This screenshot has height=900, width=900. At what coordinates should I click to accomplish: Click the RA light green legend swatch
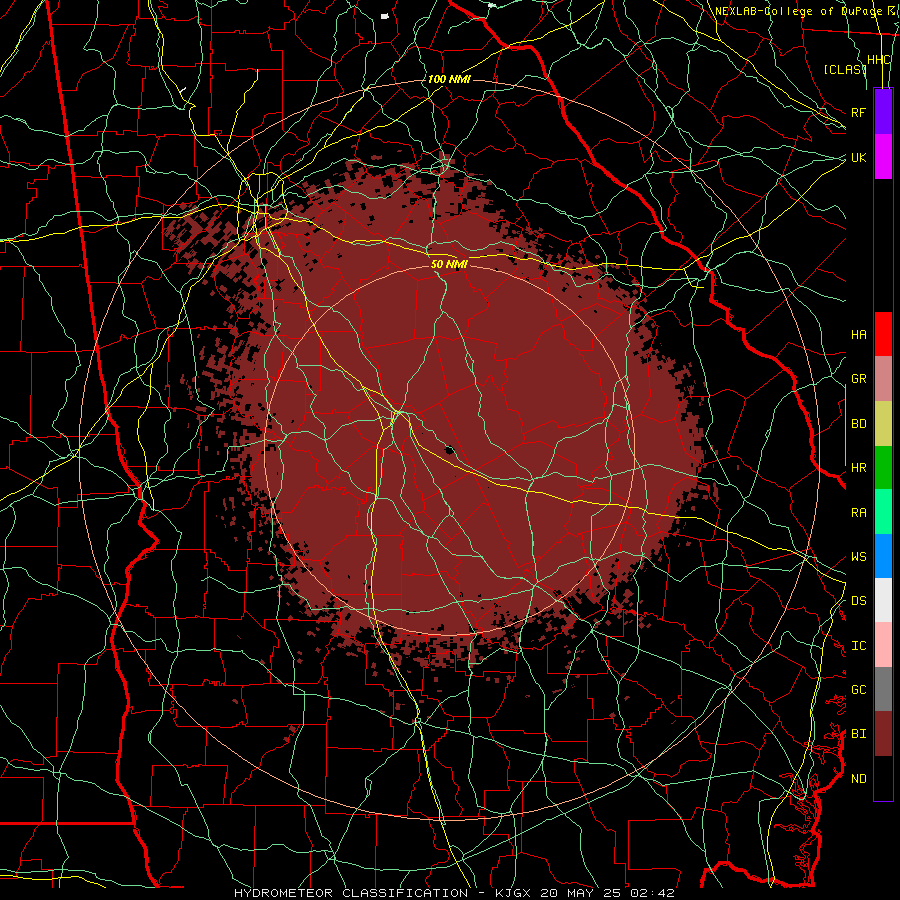click(x=883, y=512)
